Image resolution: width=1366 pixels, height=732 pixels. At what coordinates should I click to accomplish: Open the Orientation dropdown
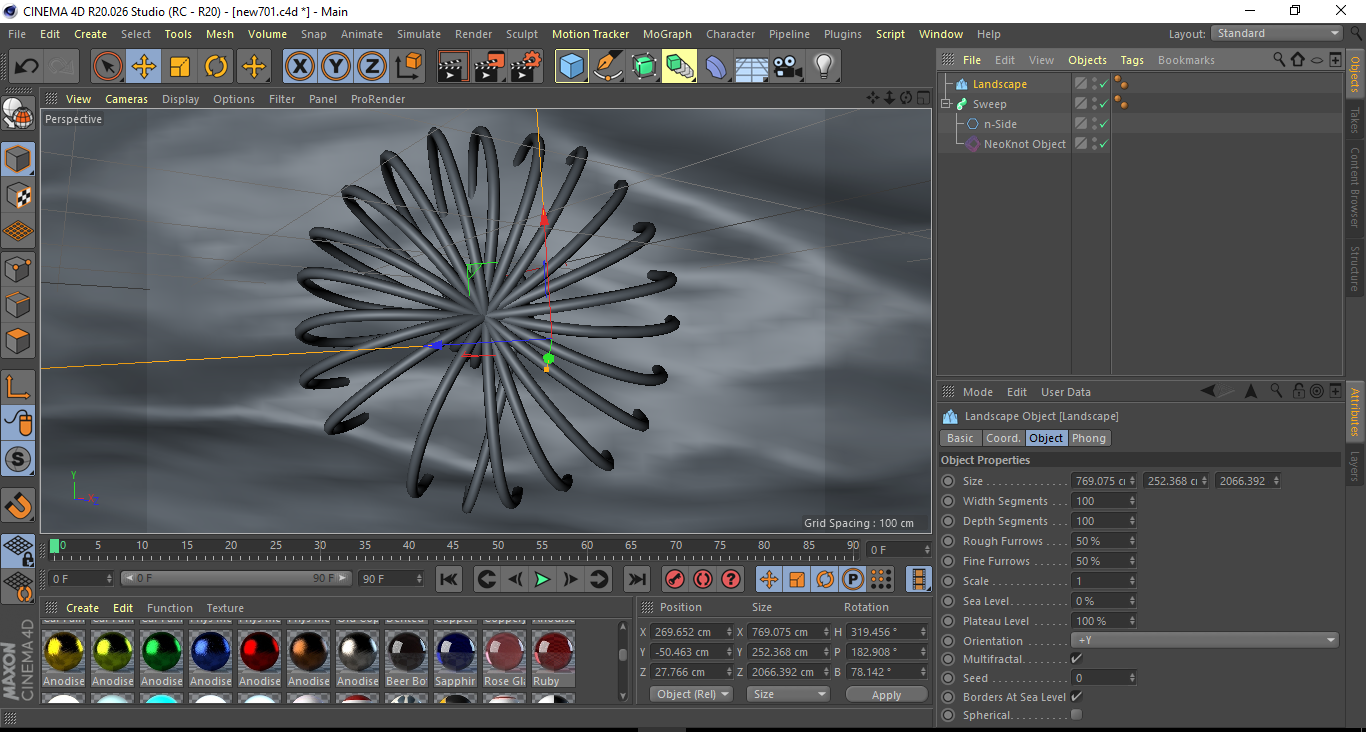point(1204,640)
